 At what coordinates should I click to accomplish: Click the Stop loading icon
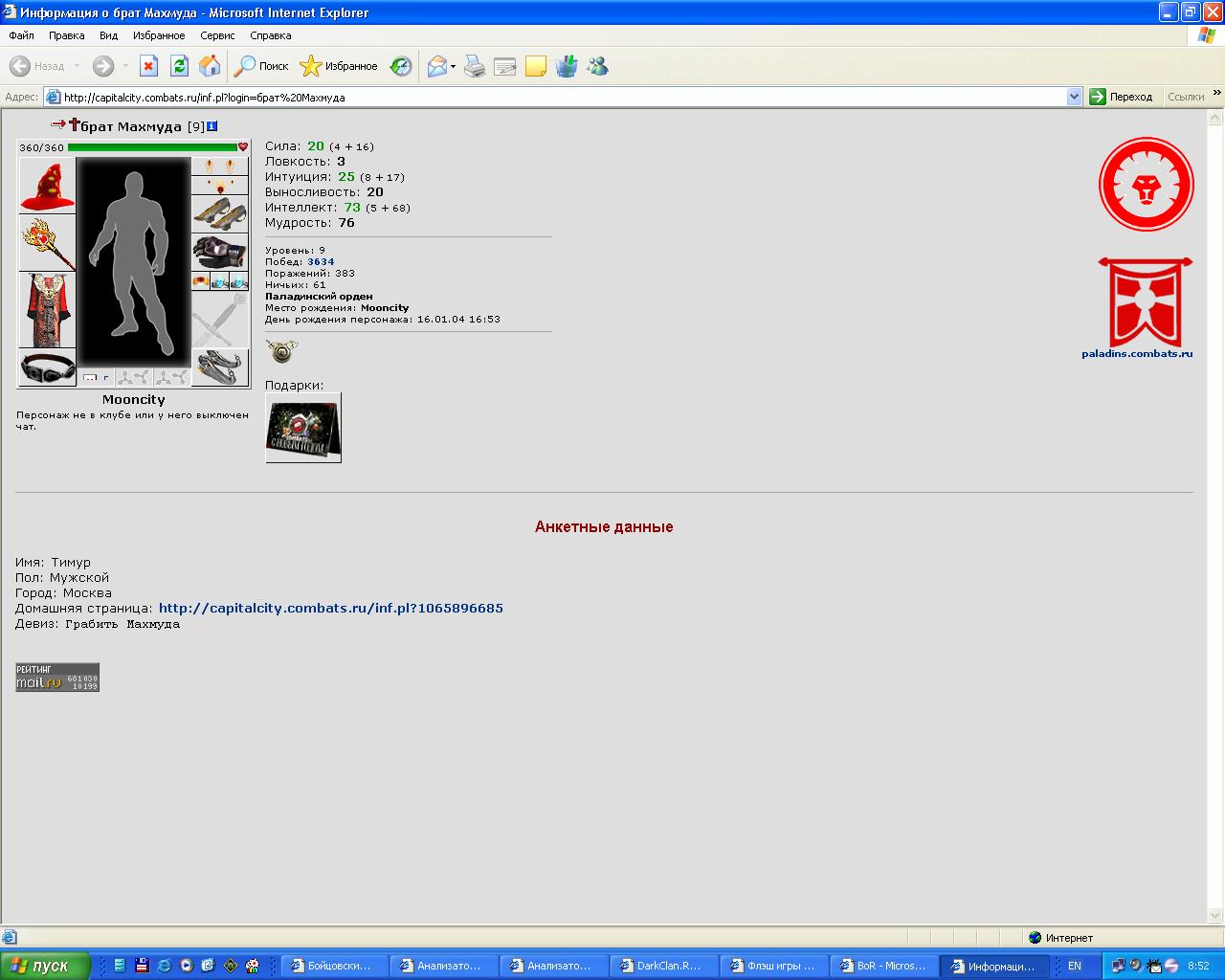click(148, 66)
